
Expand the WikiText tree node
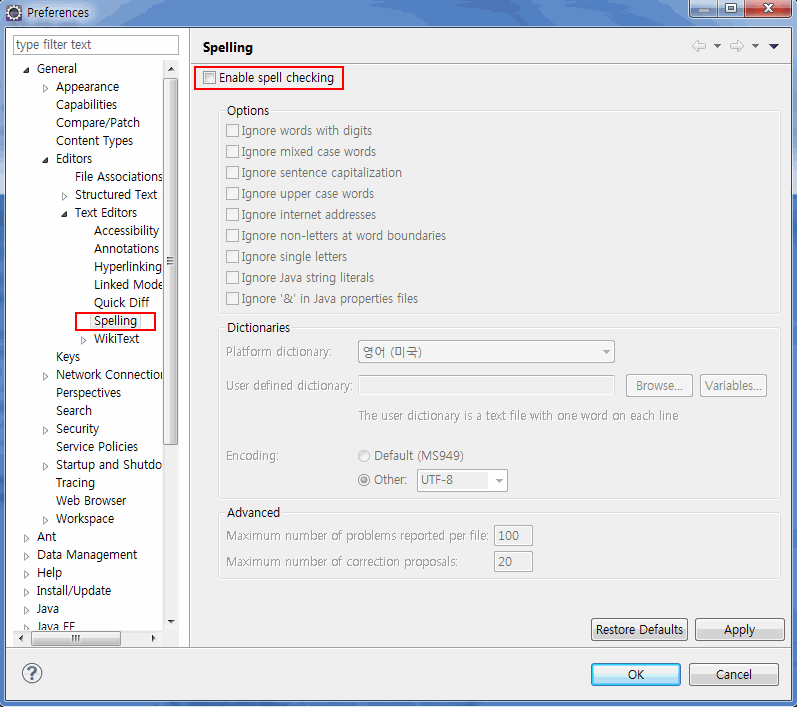click(83, 340)
